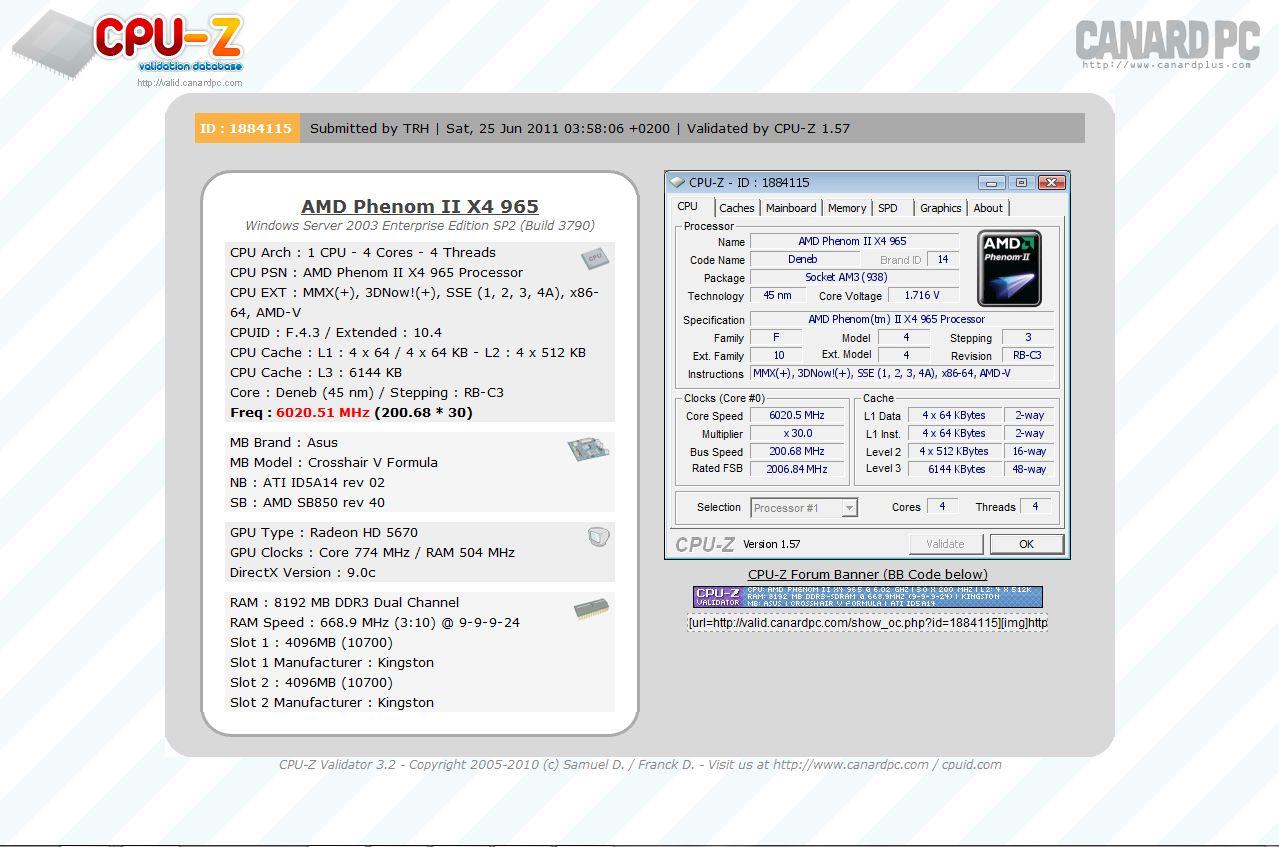Click the OK button
This screenshot has height=847, width=1279.
[1026, 544]
